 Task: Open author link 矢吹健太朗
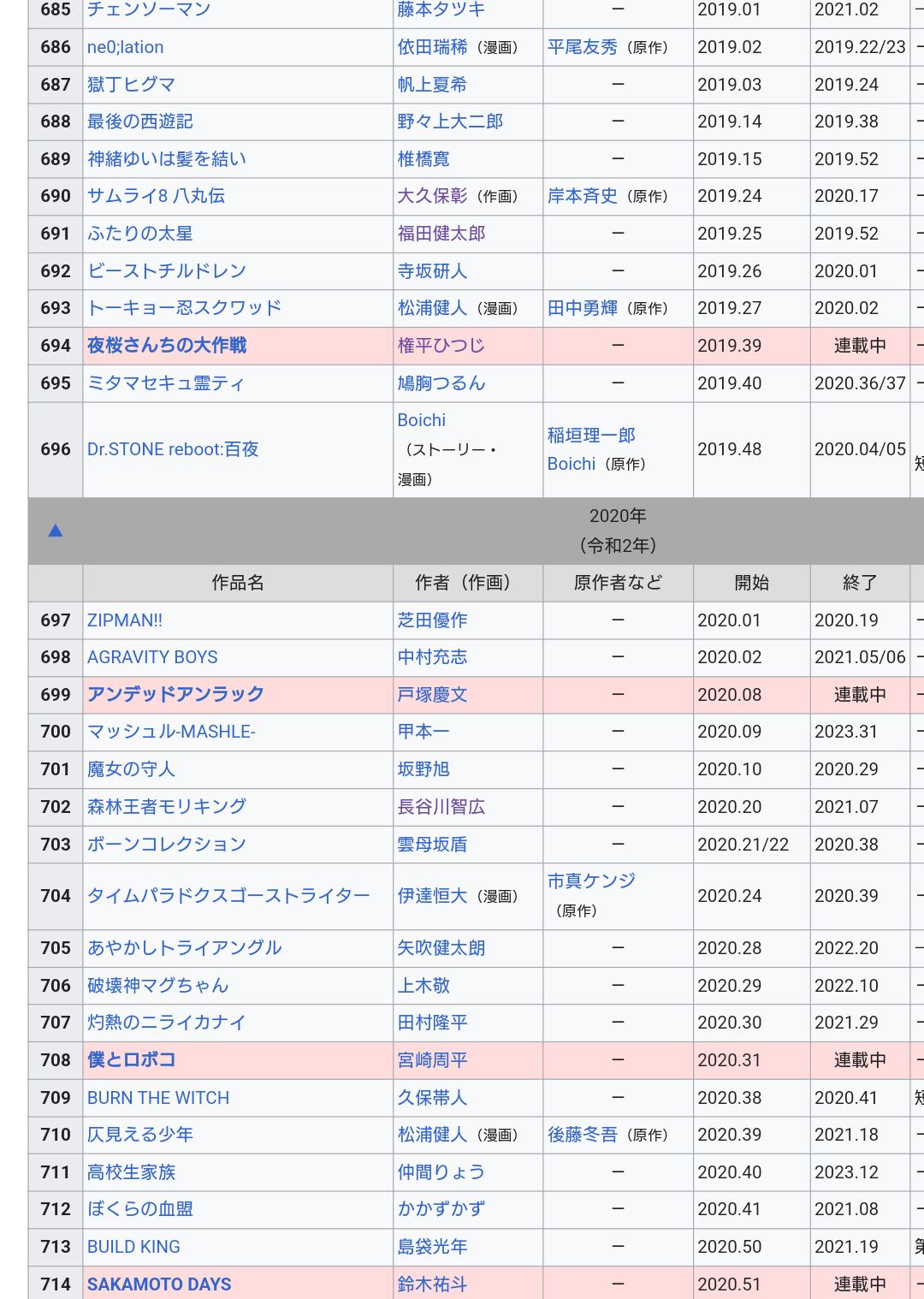pos(441,948)
